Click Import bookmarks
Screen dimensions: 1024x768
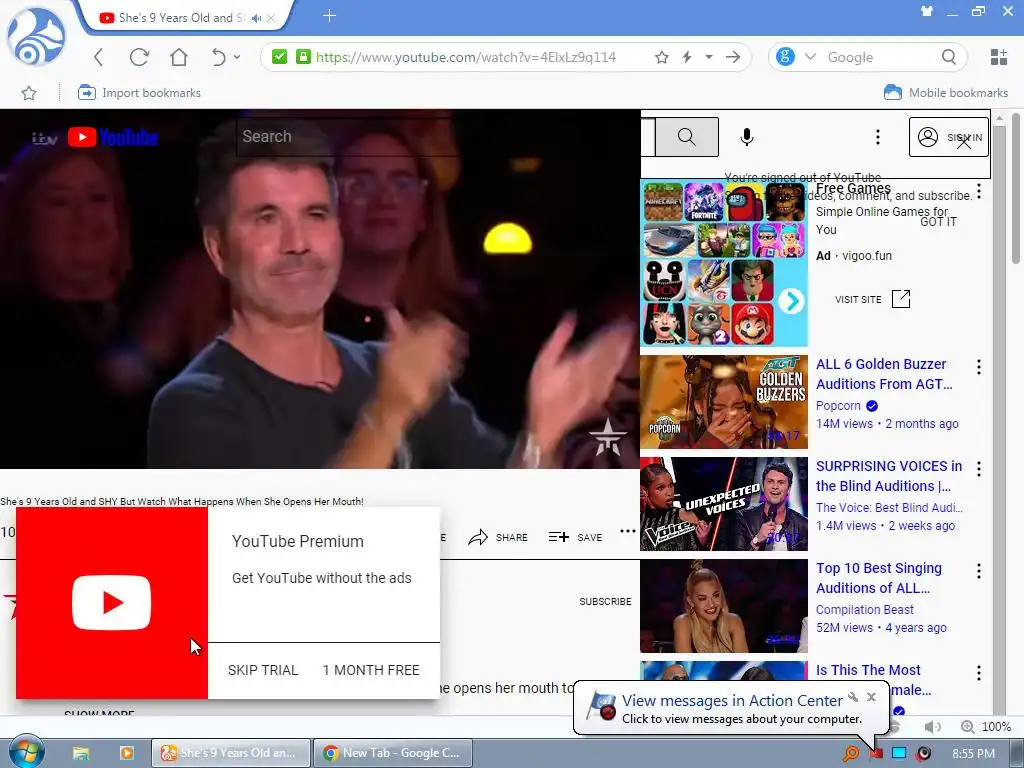(139, 93)
